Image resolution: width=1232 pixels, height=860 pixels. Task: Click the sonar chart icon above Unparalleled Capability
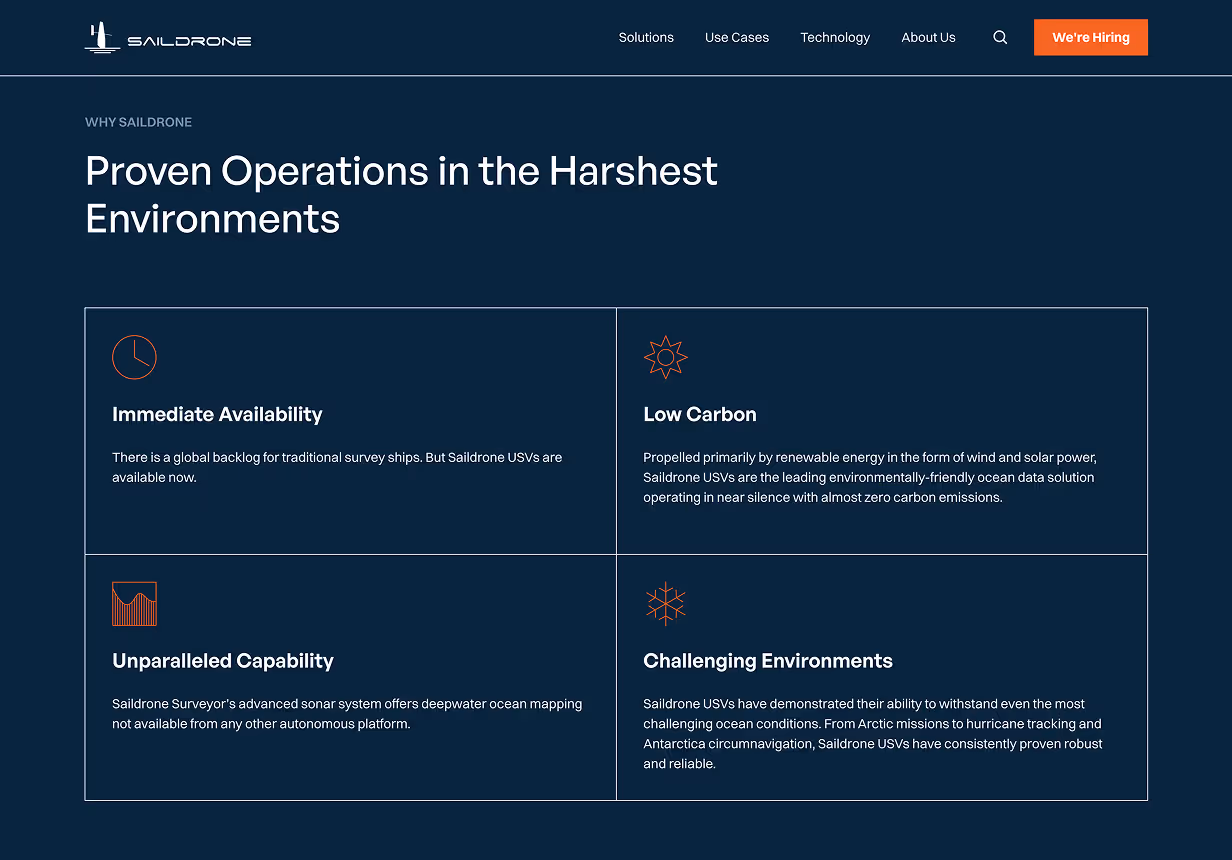click(x=134, y=604)
